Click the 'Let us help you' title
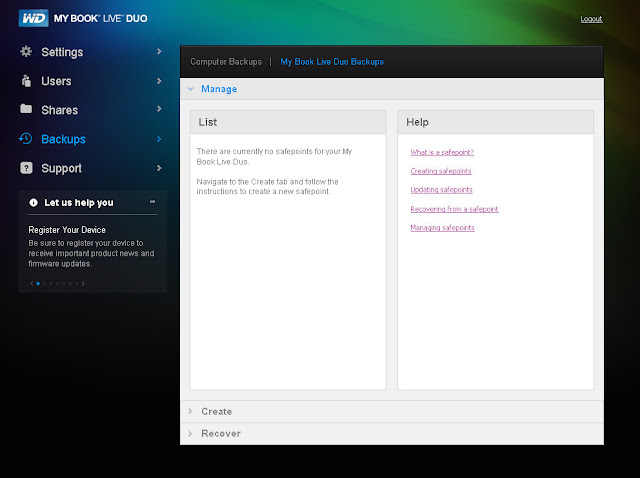The image size is (640, 478). coord(79,203)
